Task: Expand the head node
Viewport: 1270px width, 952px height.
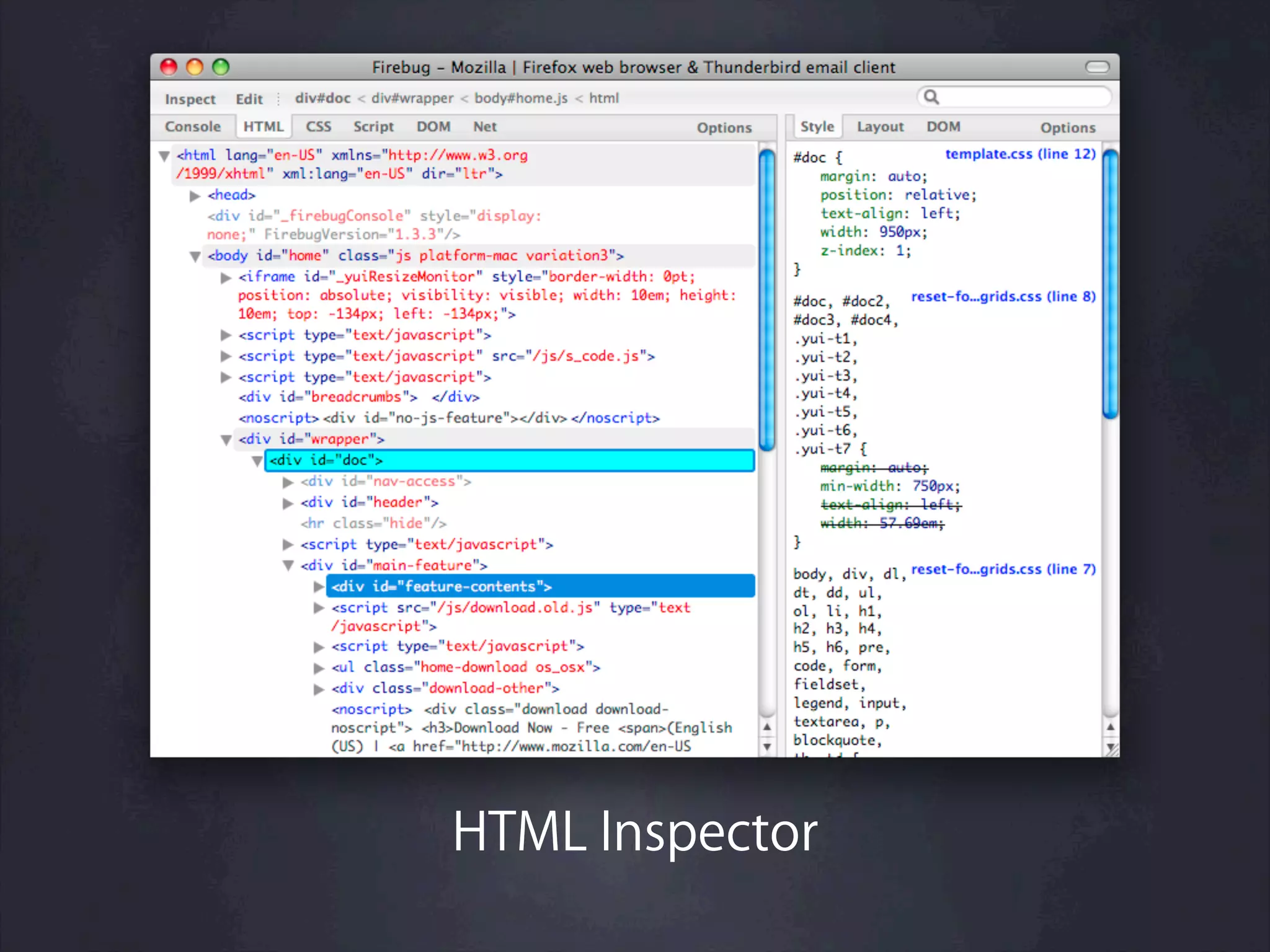Action: (x=195, y=196)
